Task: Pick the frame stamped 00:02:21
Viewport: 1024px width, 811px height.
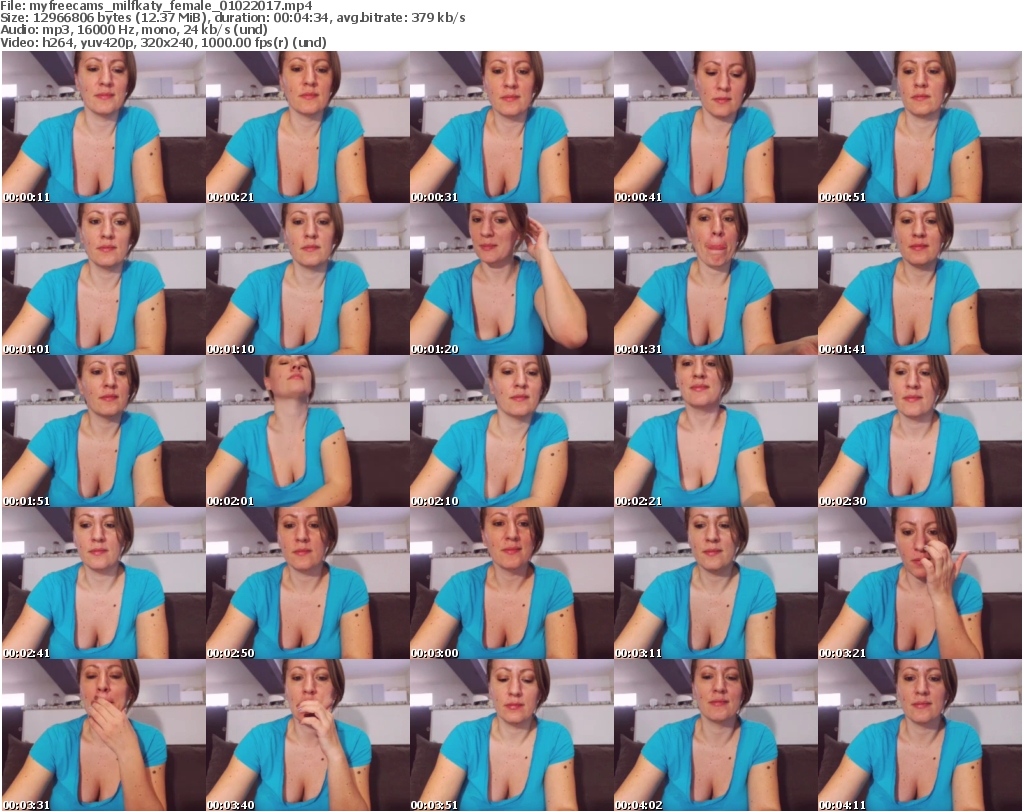Action: (715, 432)
